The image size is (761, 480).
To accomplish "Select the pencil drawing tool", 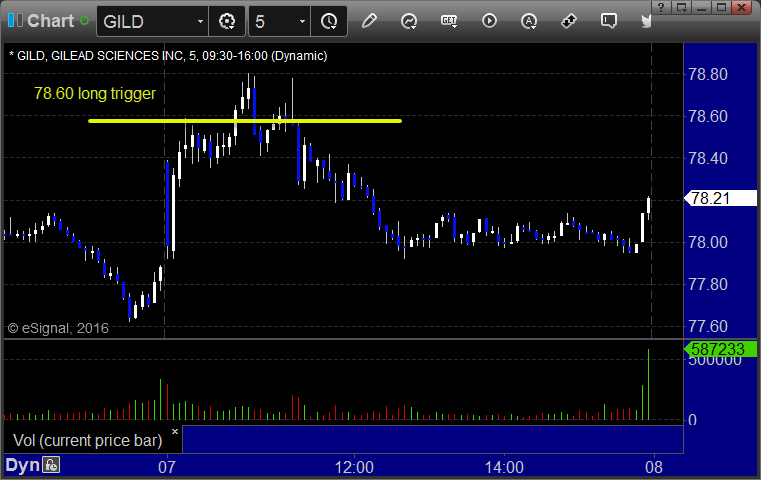I will (x=369, y=21).
